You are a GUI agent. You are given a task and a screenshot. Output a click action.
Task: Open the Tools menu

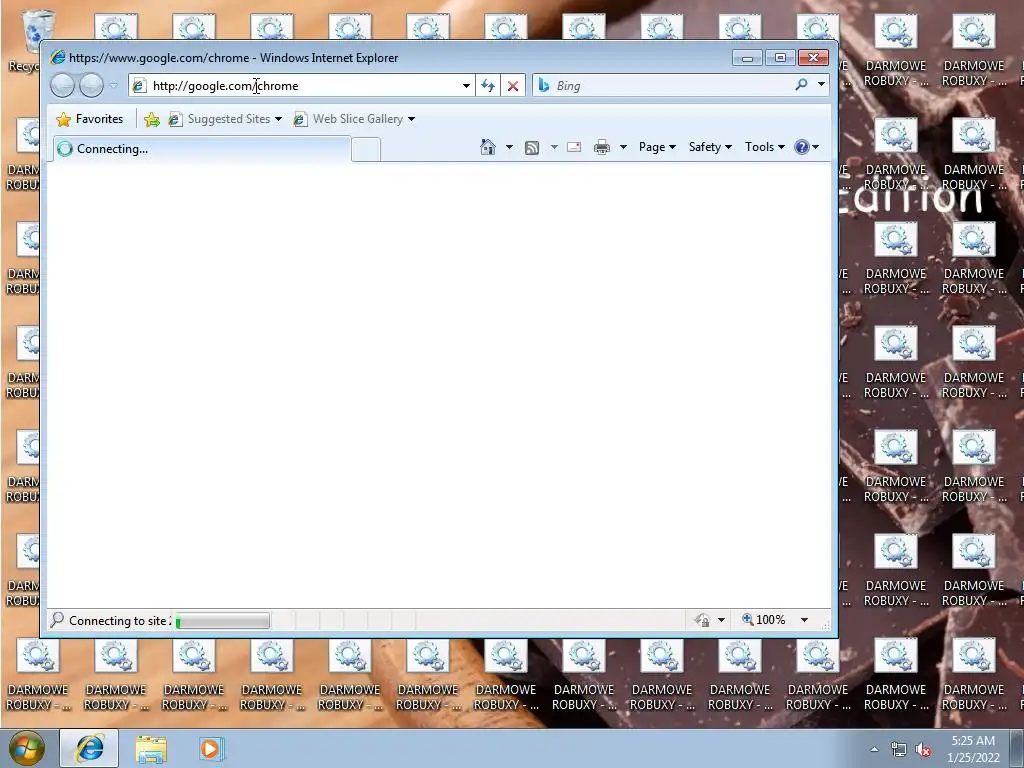tap(765, 147)
